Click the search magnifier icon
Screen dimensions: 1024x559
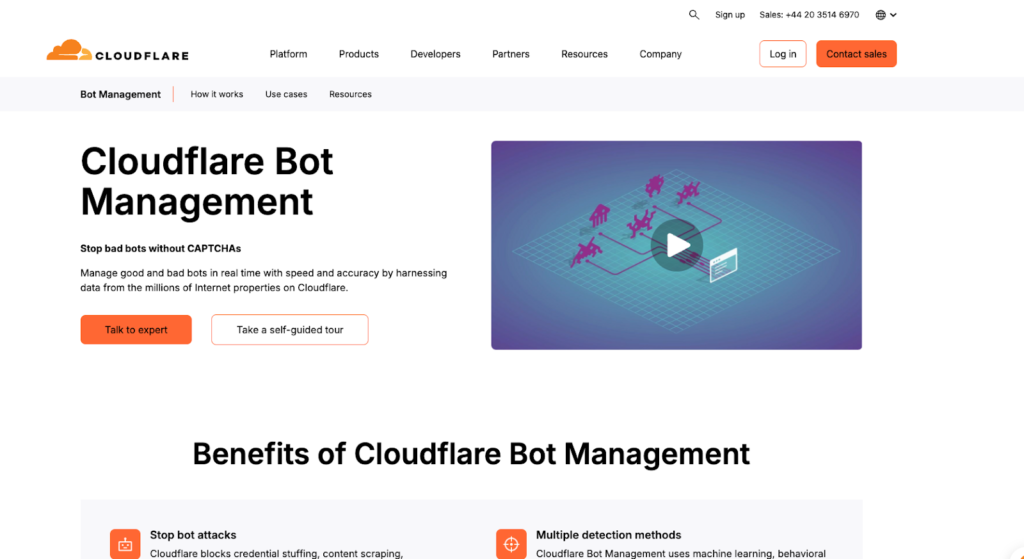(694, 15)
